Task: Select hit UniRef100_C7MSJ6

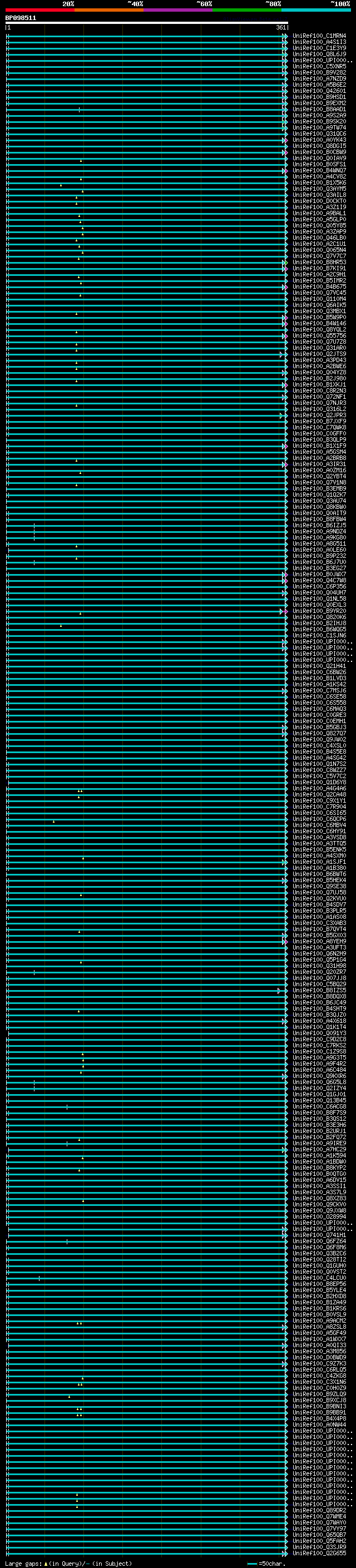Action: (x=319, y=691)
